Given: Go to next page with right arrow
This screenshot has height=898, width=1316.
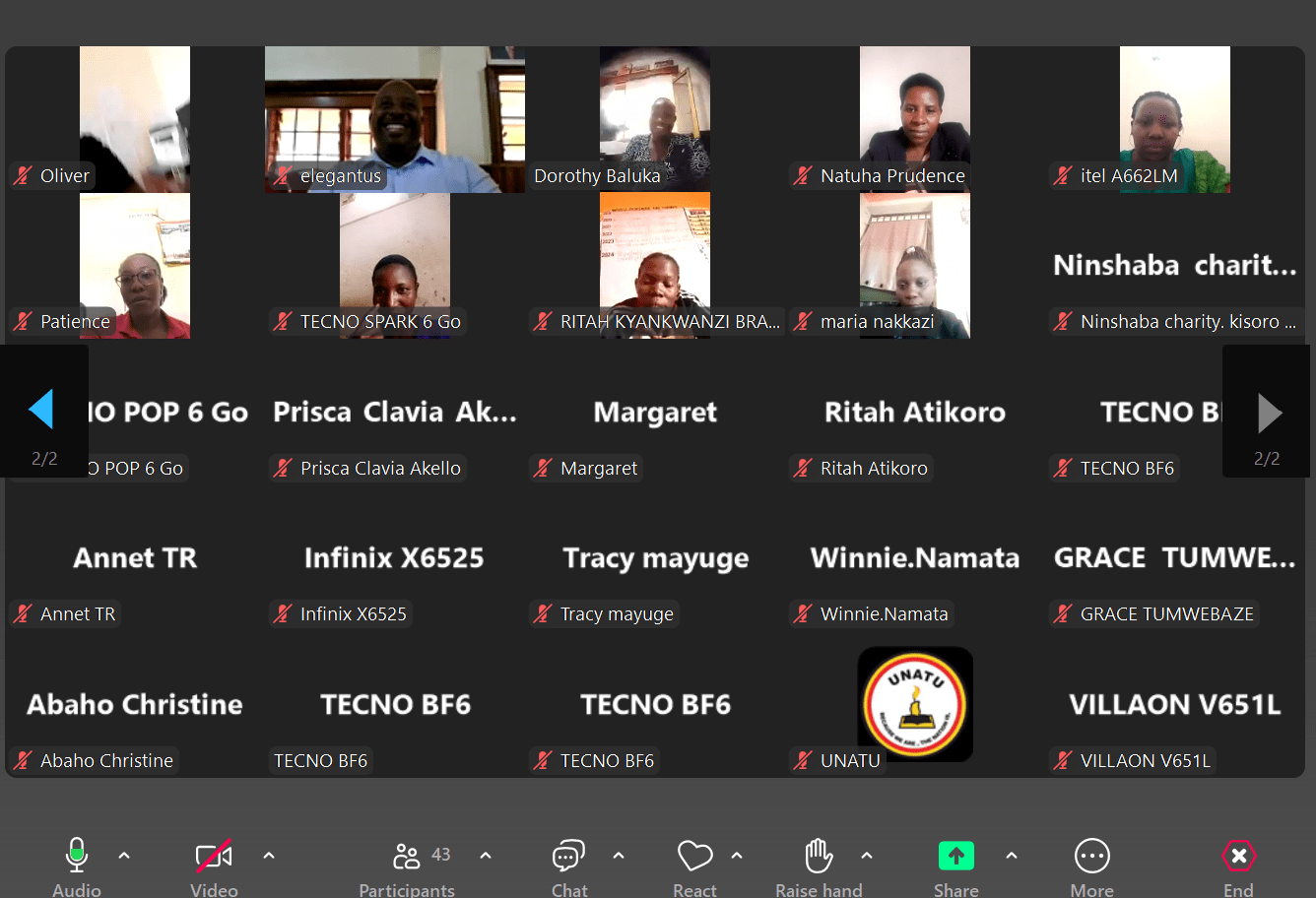Looking at the screenshot, I should pos(1270,414).
